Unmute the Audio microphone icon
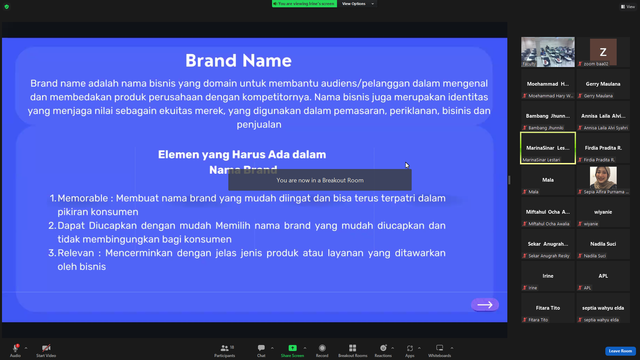Viewport: 640px width, 360px height. click(16, 348)
